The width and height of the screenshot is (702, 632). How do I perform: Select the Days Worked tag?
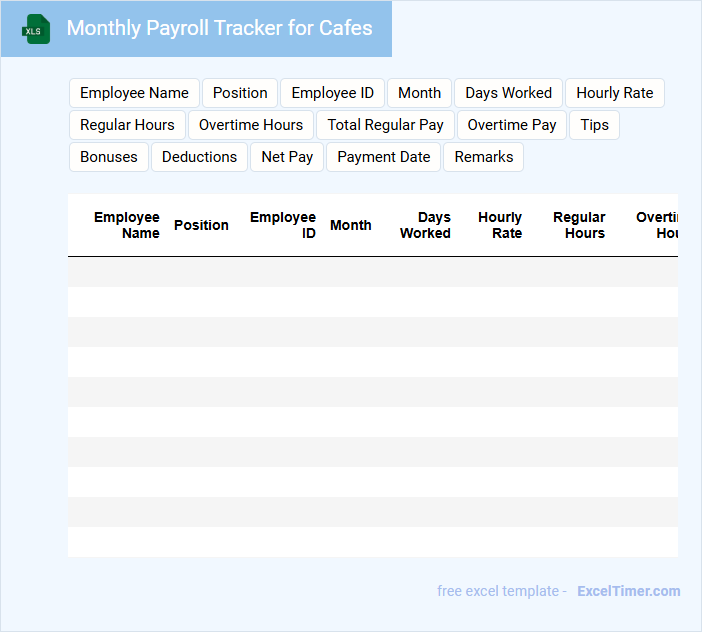pyautogui.click(x=509, y=93)
